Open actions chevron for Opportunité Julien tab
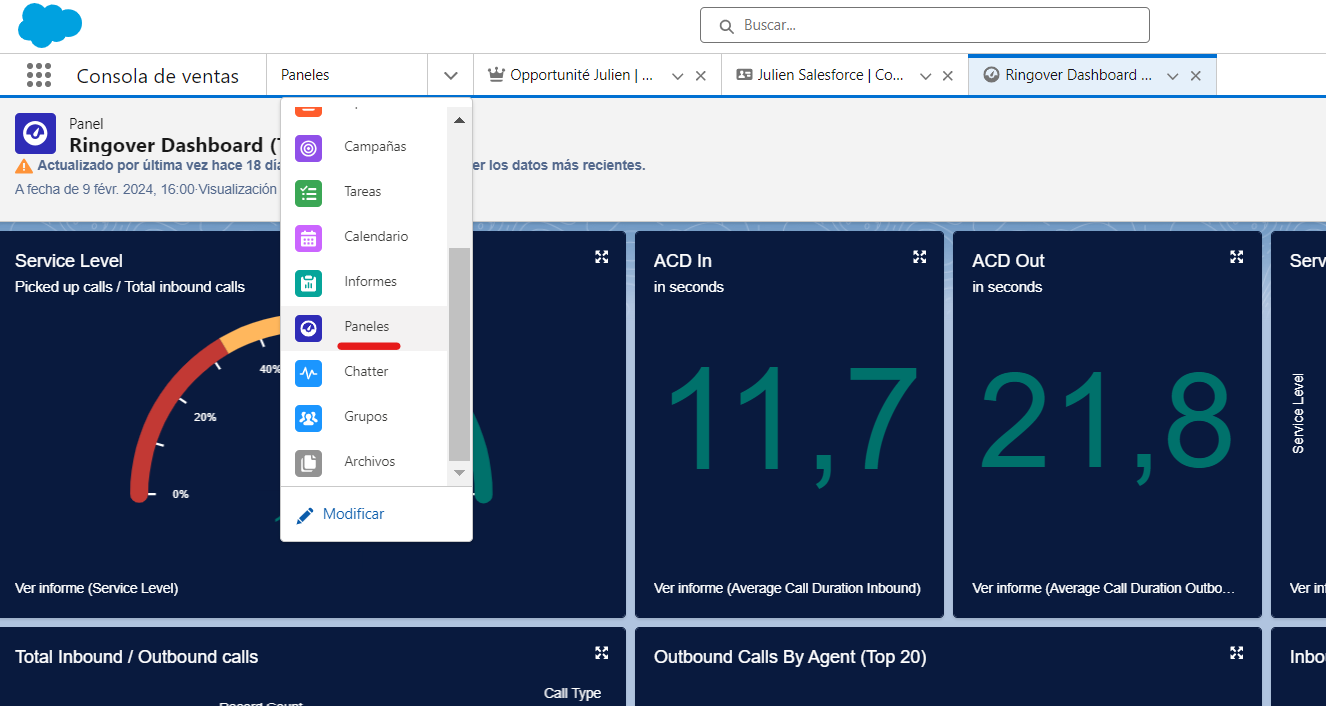1326x706 pixels. [677, 76]
